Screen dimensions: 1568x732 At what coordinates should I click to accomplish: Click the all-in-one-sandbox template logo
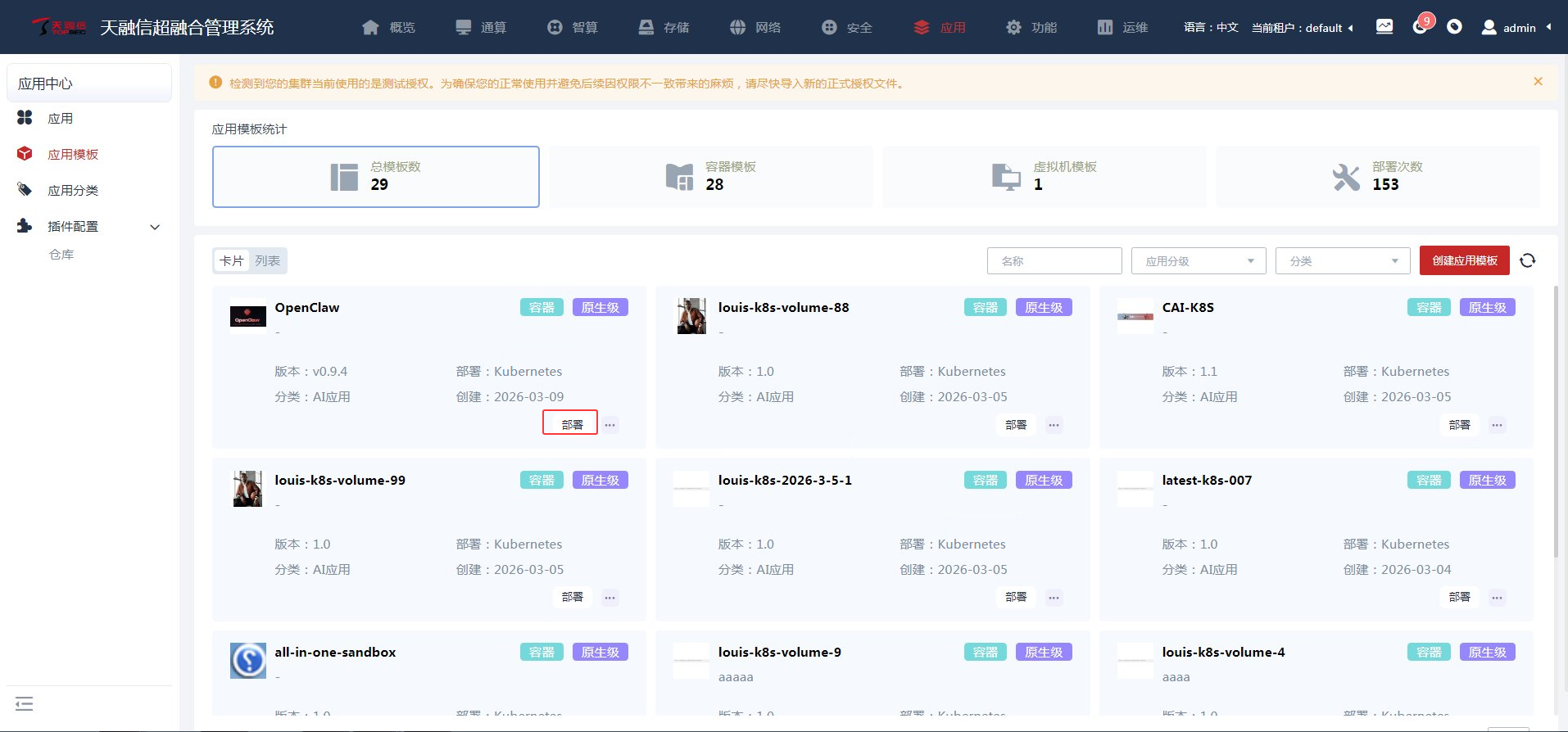248,660
